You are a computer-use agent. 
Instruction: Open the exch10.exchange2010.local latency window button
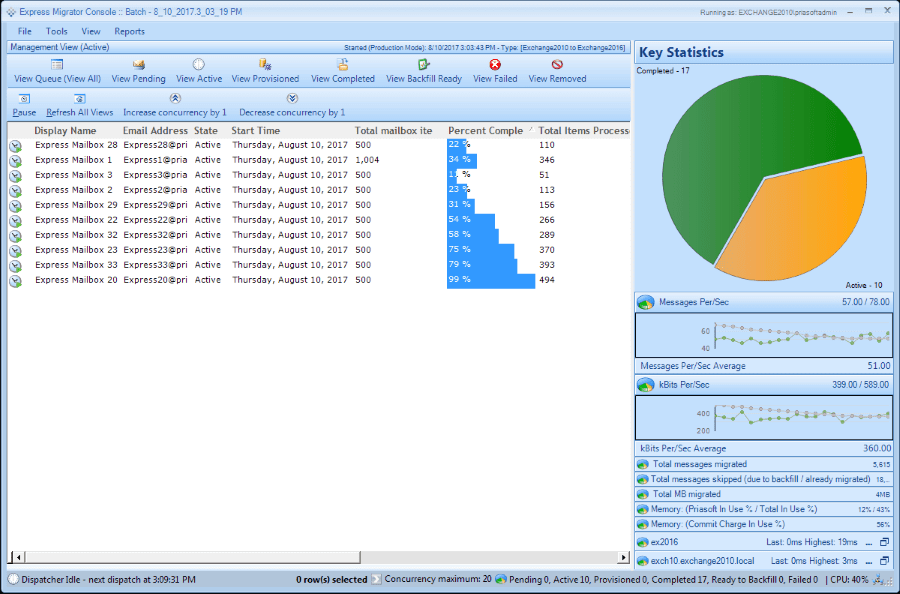(x=885, y=561)
